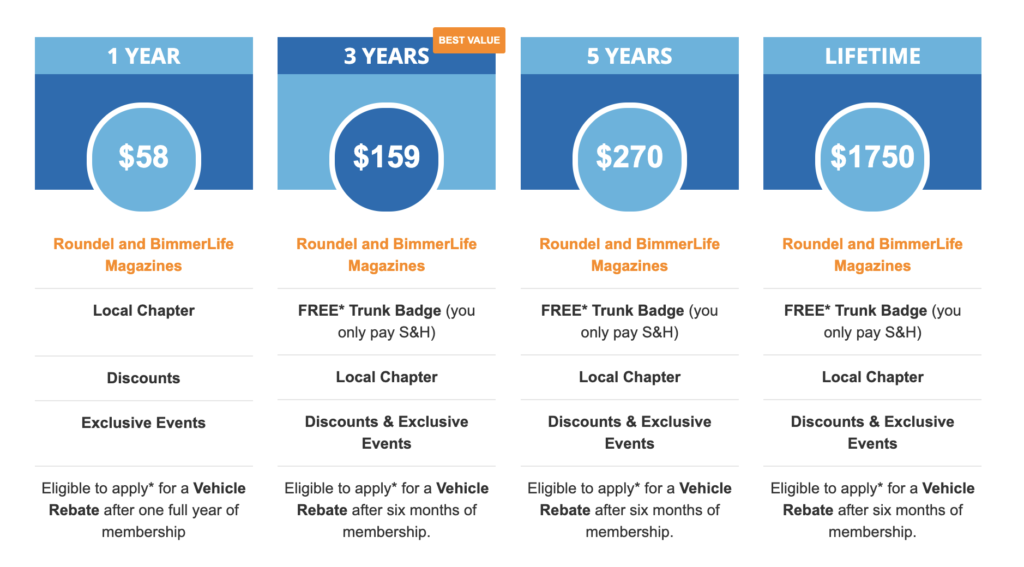Click 'Discounts & Exclusive Events' in 5 Years column
The height and width of the screenshot is (567, 1024).
coord(630,432)
